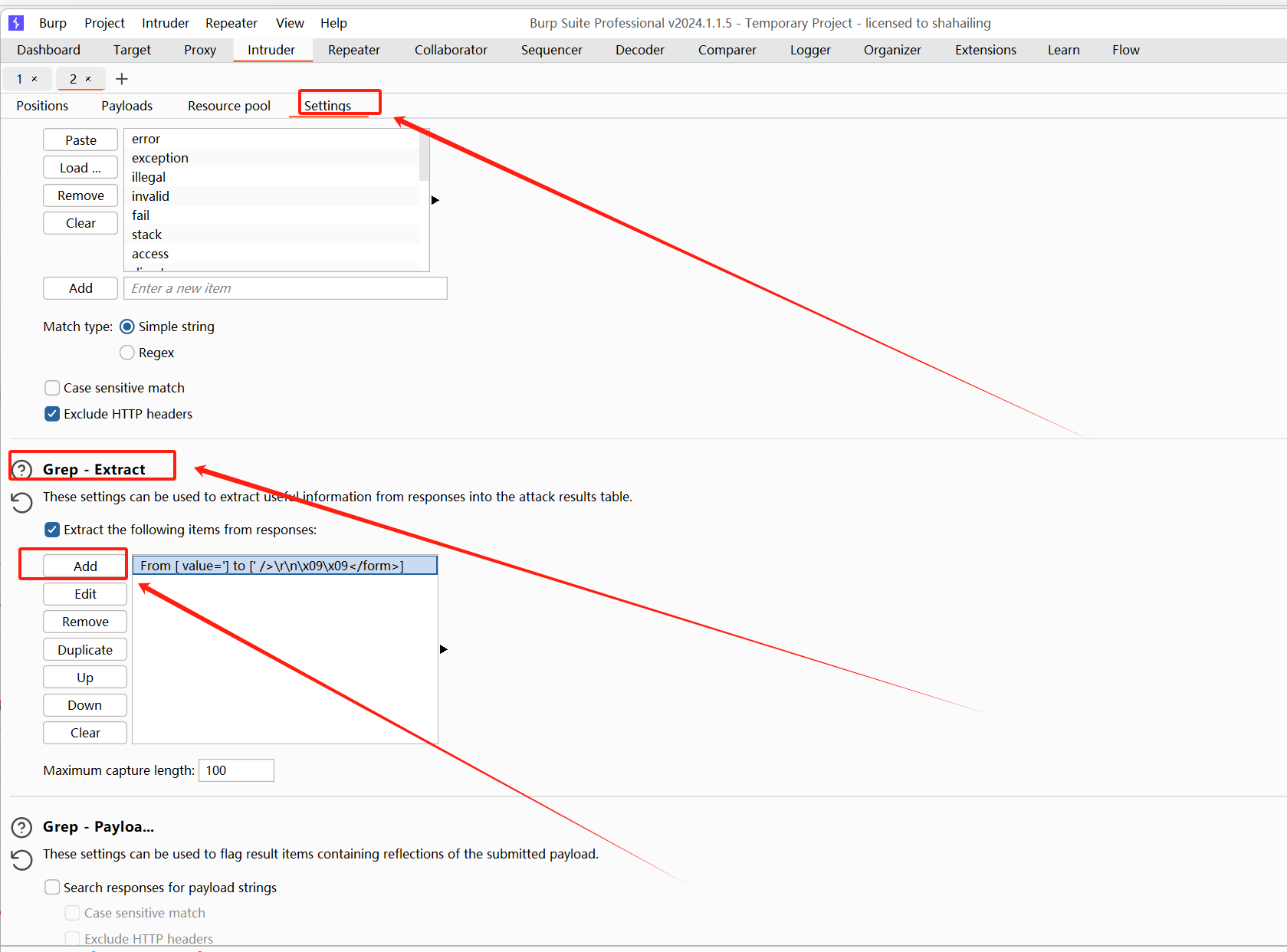Enable Search responses for payload strings
Viewport: 1287px width, 952px height.
coord(52,887)
